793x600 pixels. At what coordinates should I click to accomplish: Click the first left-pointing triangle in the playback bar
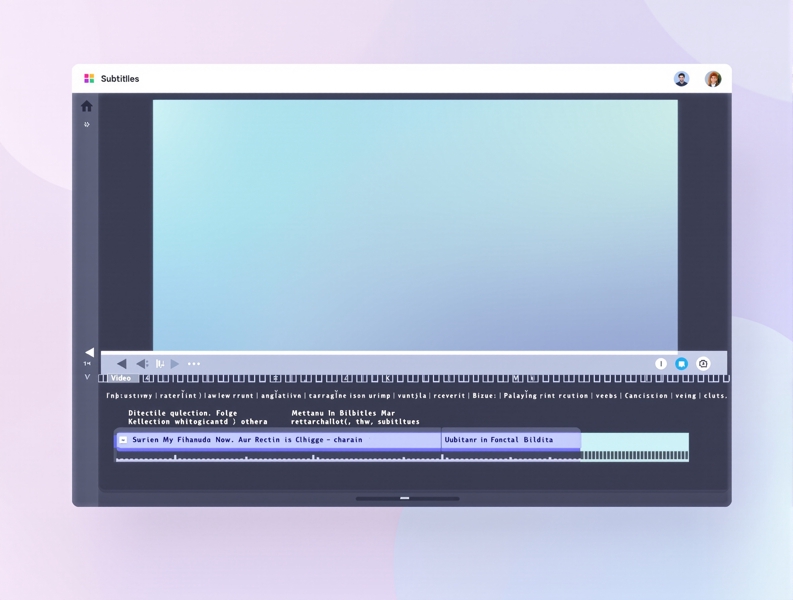coord(121,364)
